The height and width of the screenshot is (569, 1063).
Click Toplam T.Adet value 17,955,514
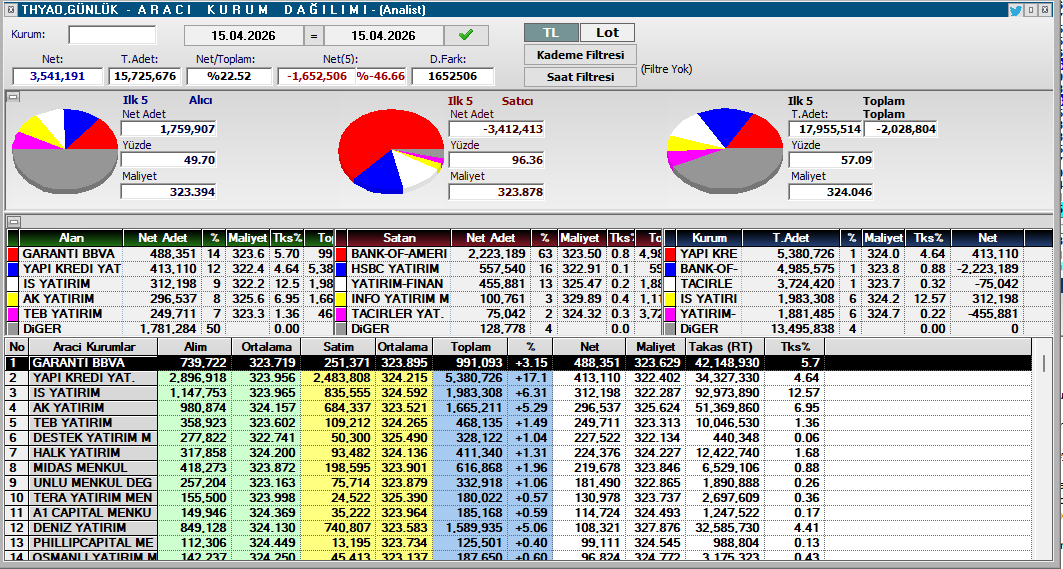pos(826,129)
